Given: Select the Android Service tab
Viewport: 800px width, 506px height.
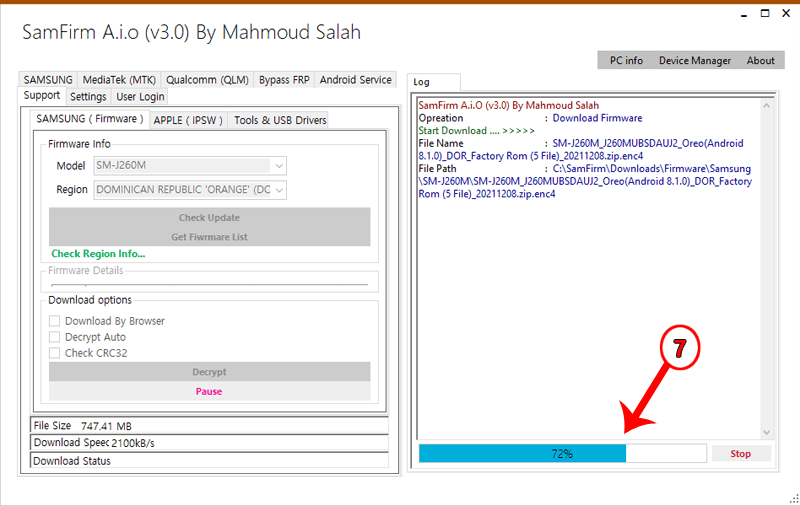Looking at the screenshot, I should (x=356, y=80).
